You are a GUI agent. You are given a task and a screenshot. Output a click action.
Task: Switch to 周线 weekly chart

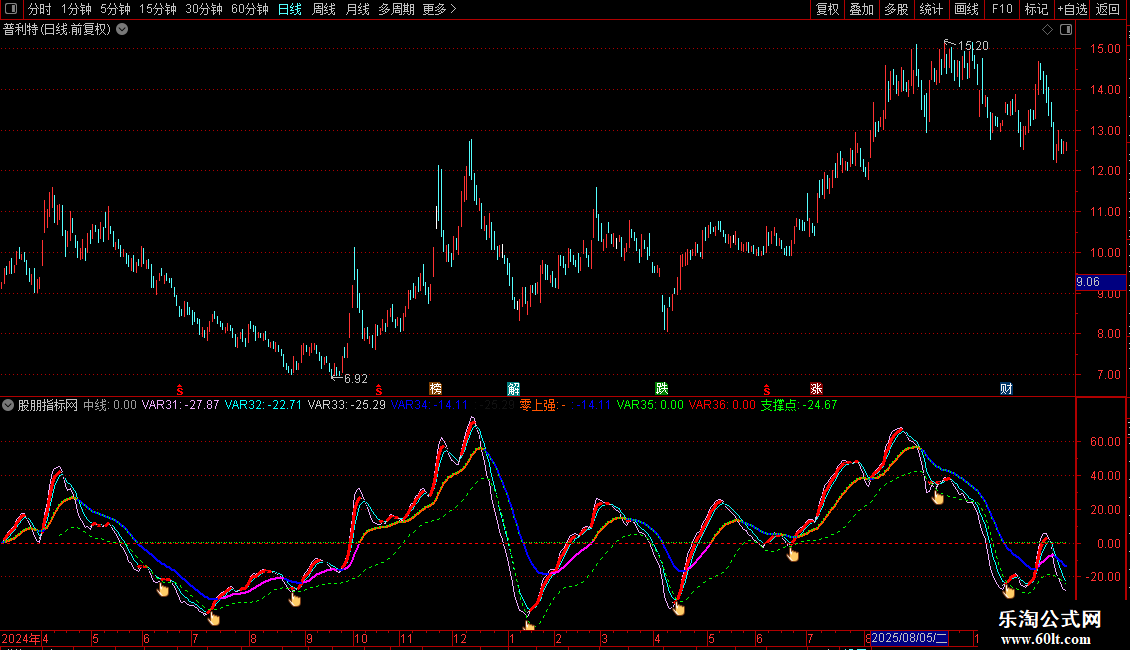[324, 9]
